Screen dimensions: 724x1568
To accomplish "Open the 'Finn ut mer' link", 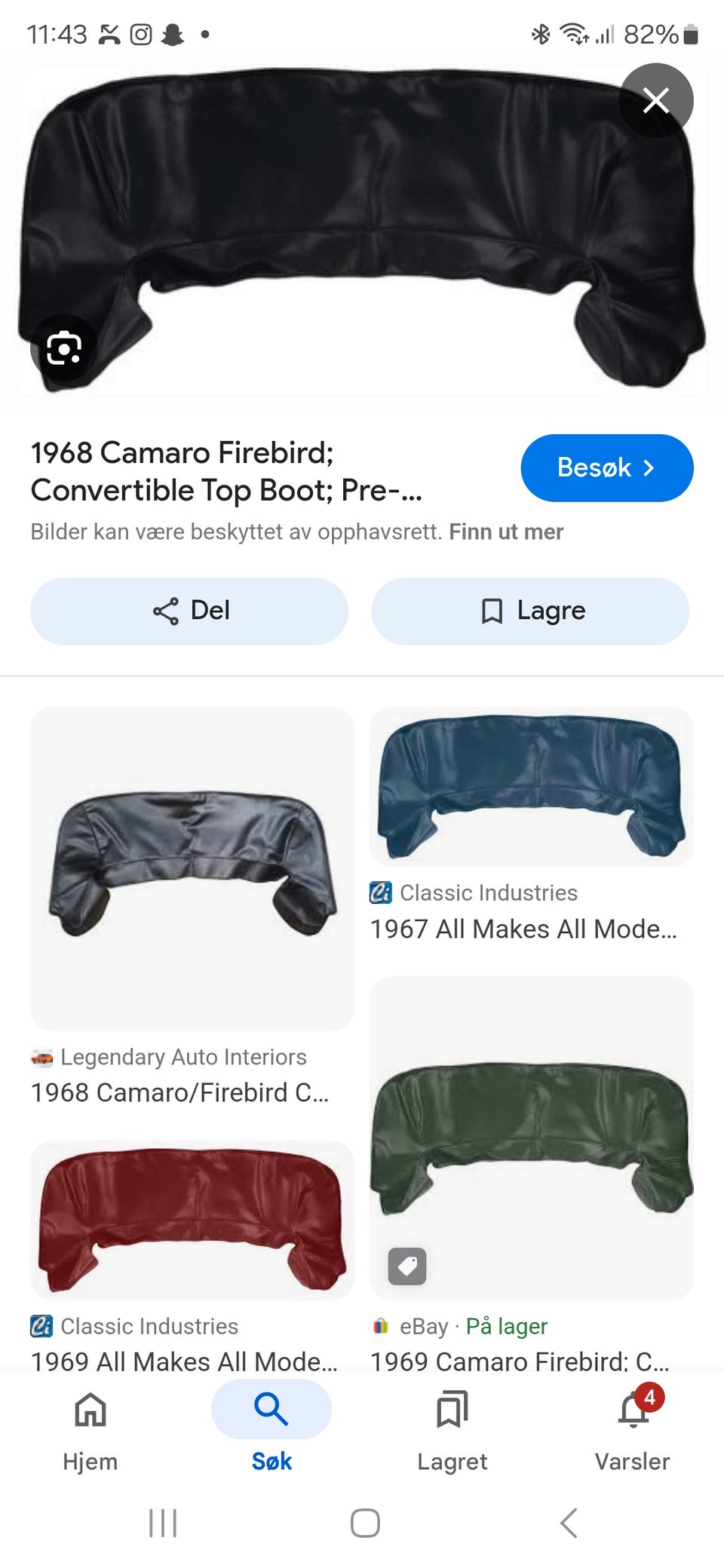I will (506, 532).
